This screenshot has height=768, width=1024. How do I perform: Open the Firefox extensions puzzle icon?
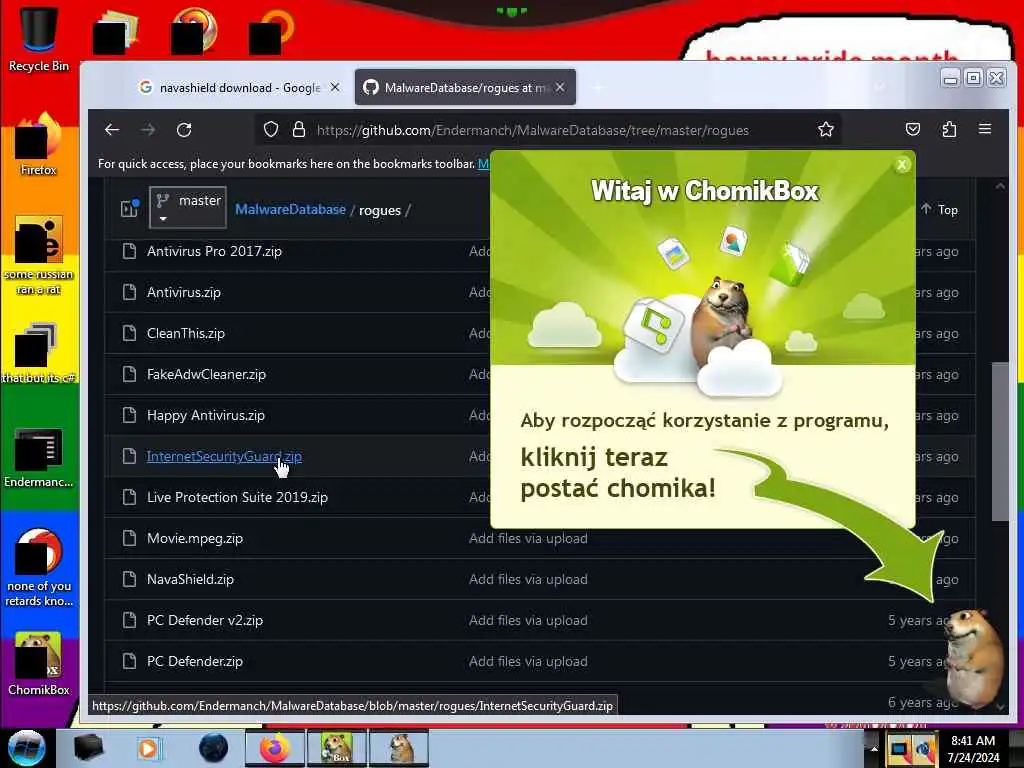[x=950, y=129]
